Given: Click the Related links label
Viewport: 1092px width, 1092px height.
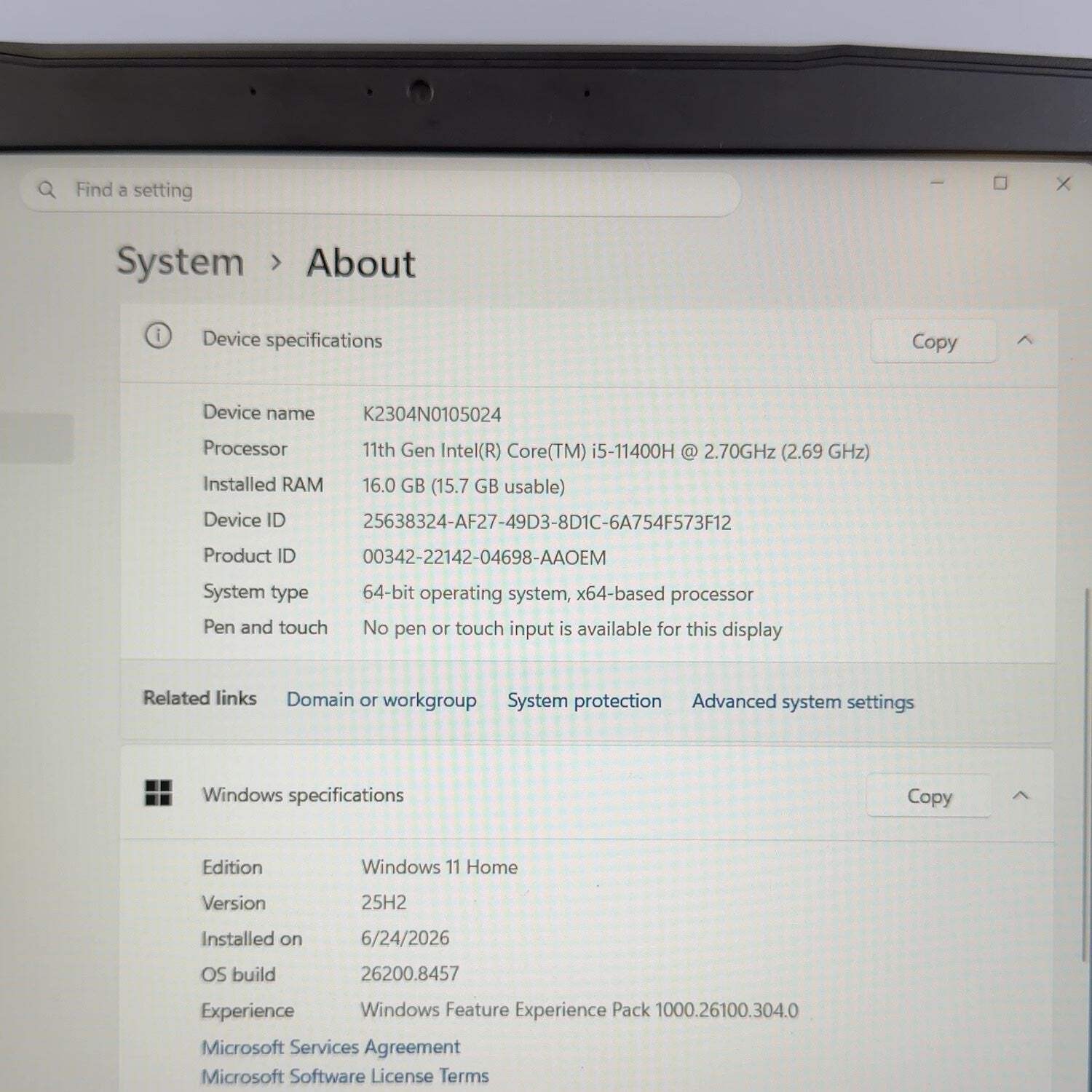Looking at the screenshot, I should coord(199,698).
